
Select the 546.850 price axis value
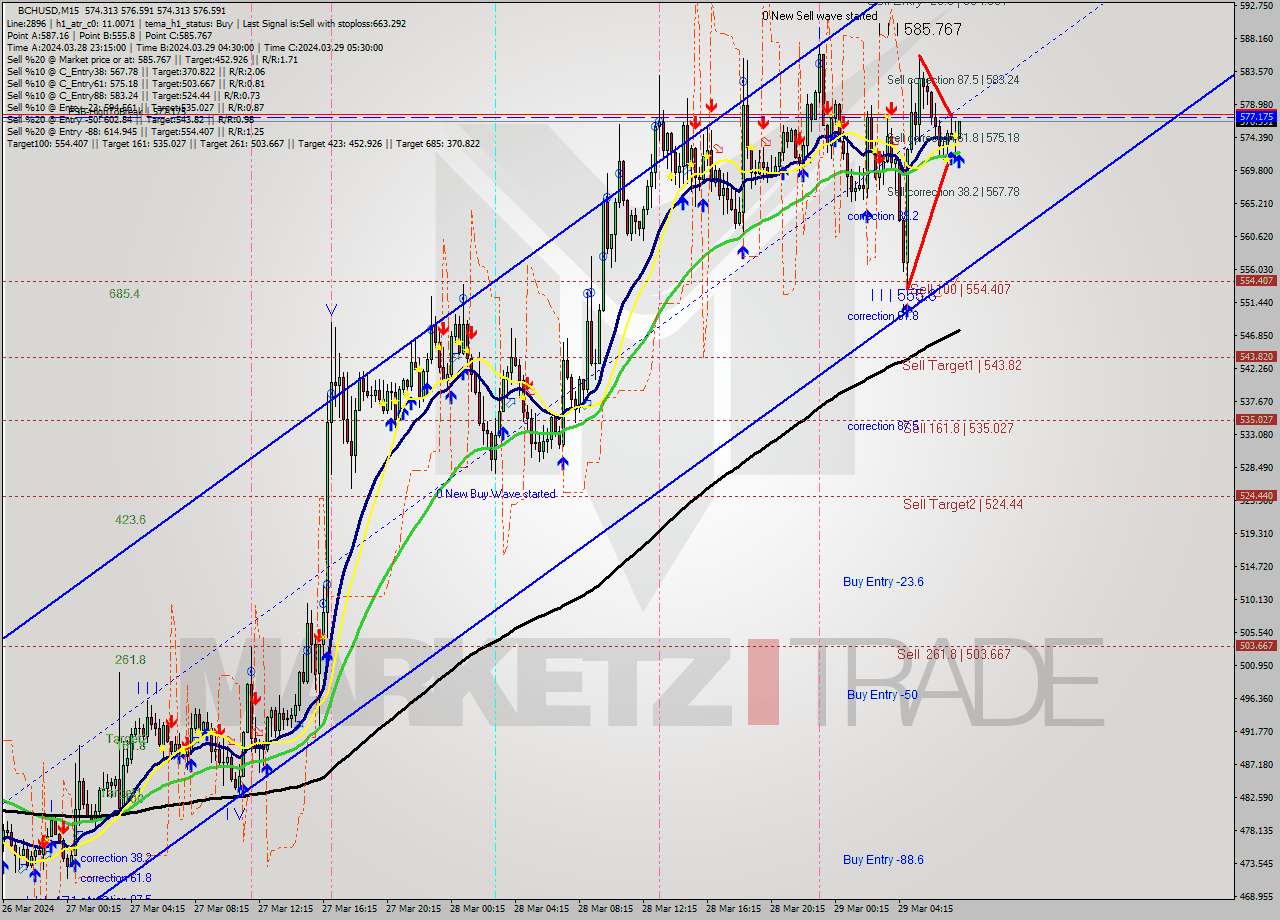click(1256, 335)
